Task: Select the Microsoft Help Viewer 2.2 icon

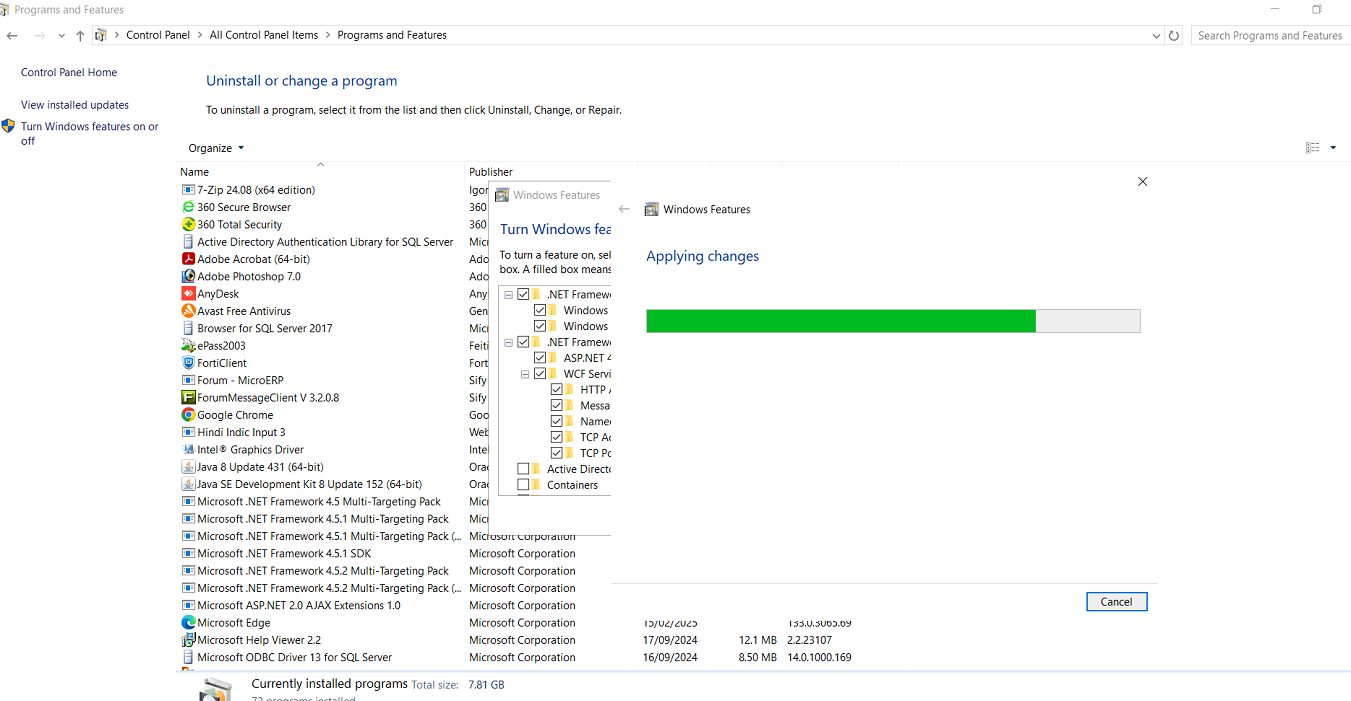Action: pyautogui.click(x=188, y=640)
